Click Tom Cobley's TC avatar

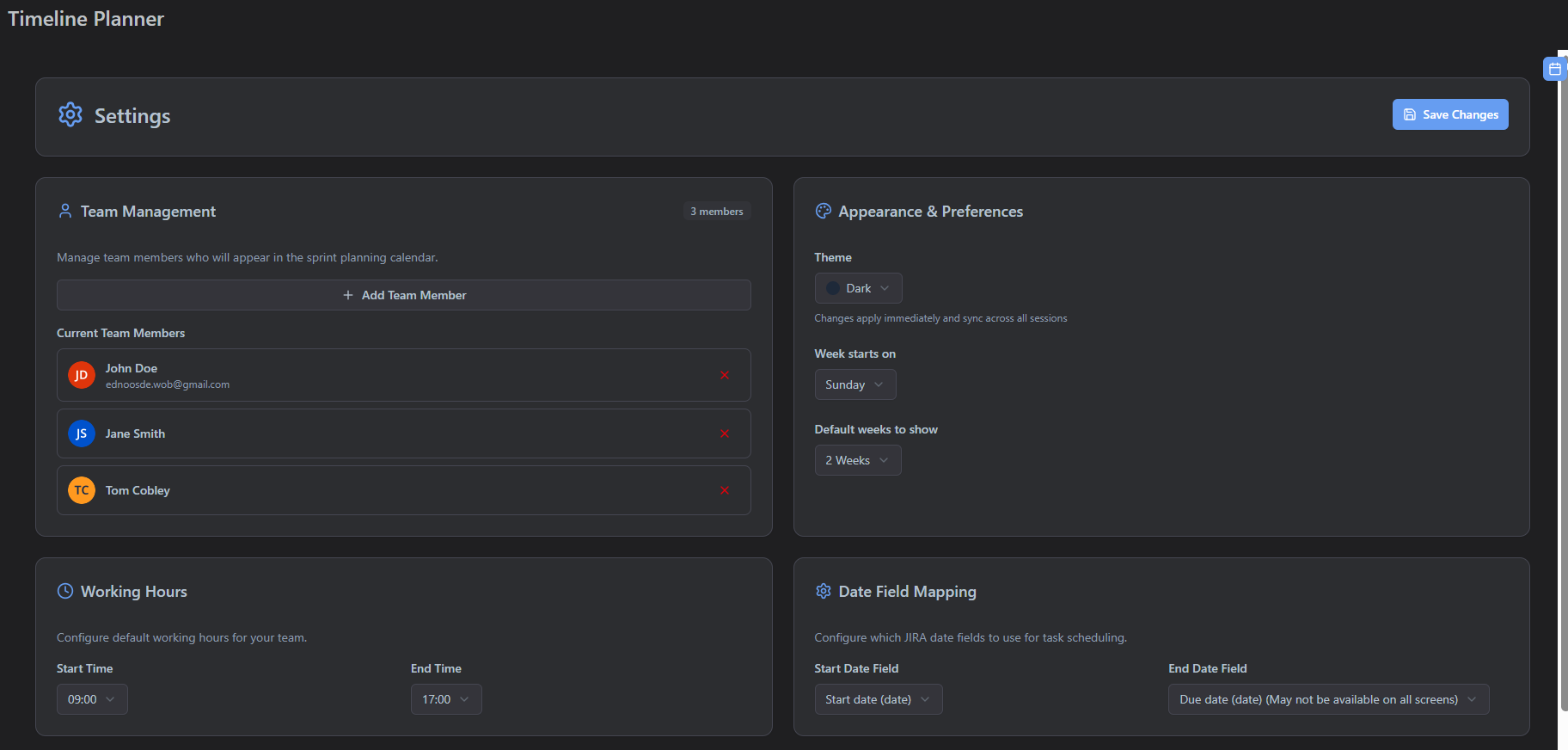tap(82, 490)
